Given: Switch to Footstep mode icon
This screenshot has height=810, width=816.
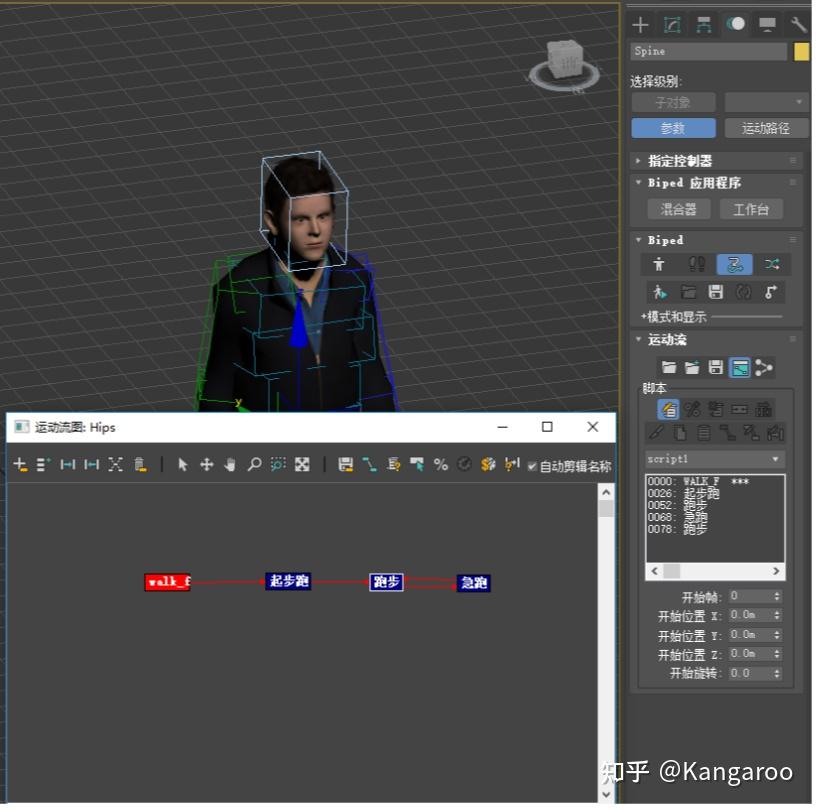Looking at the screenshot, I should 698,265.
